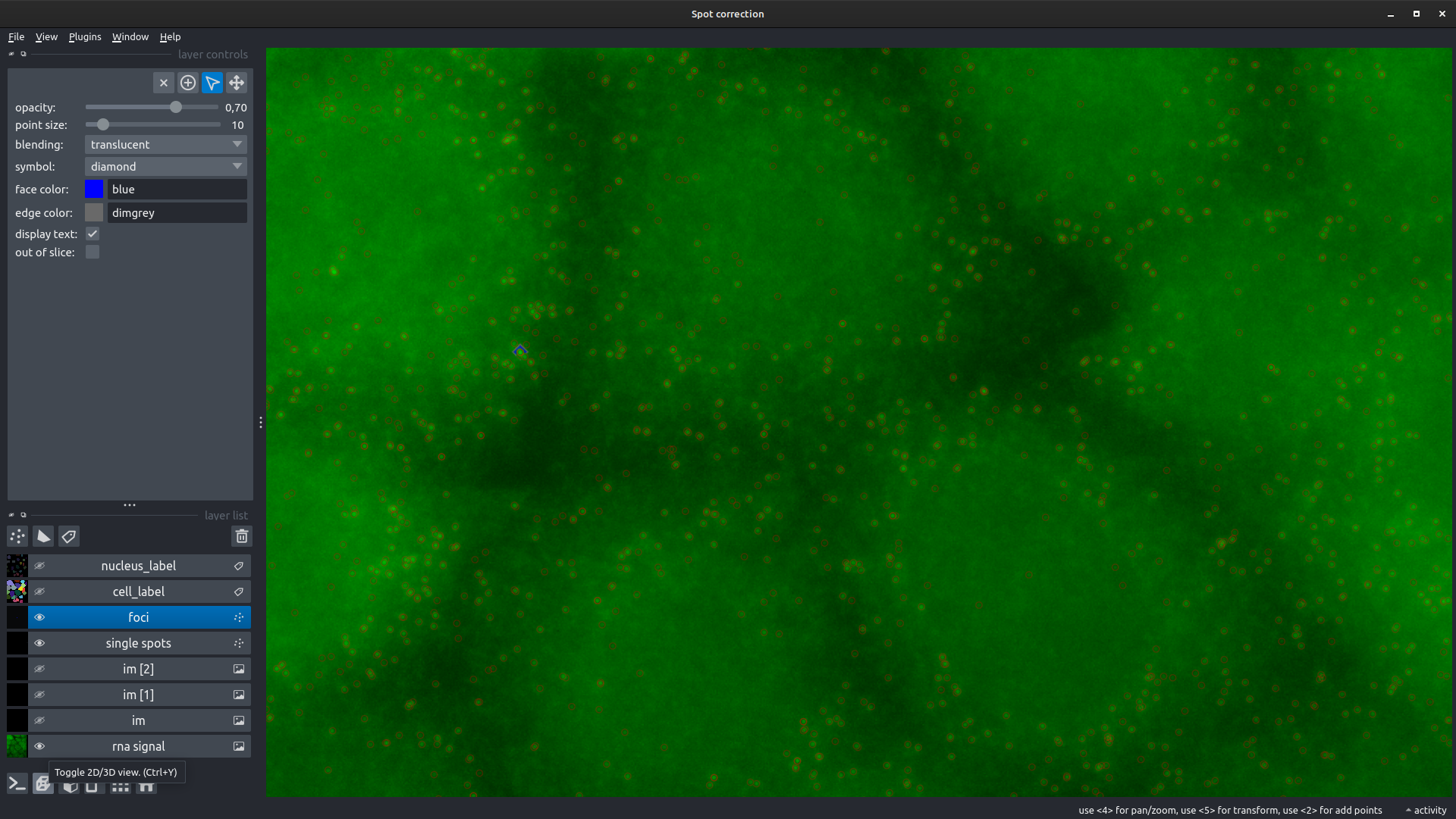
Task: Click the blue diamond foci point in canvas
Action: (x=520, y=350)
